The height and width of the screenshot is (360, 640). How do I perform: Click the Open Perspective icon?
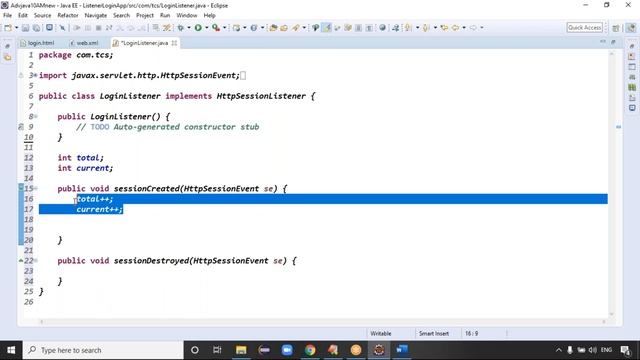pos(616,28)
